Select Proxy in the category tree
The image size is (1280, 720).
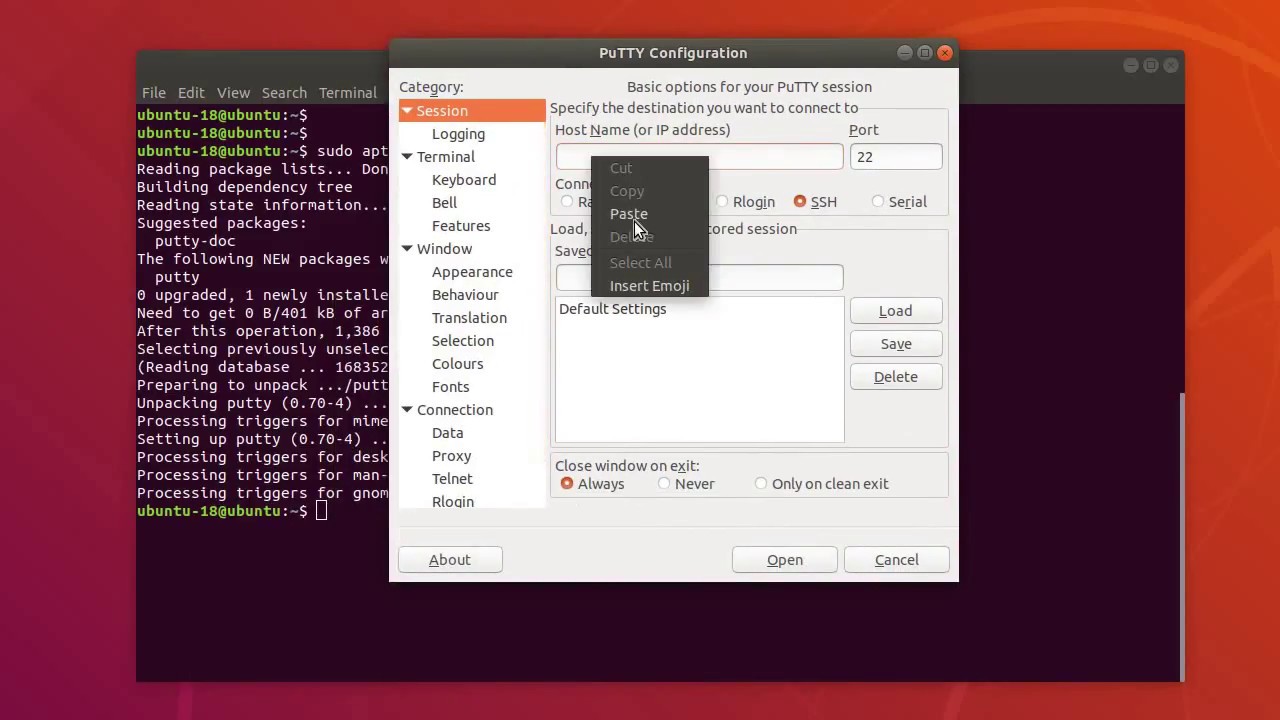pos(451,456)
